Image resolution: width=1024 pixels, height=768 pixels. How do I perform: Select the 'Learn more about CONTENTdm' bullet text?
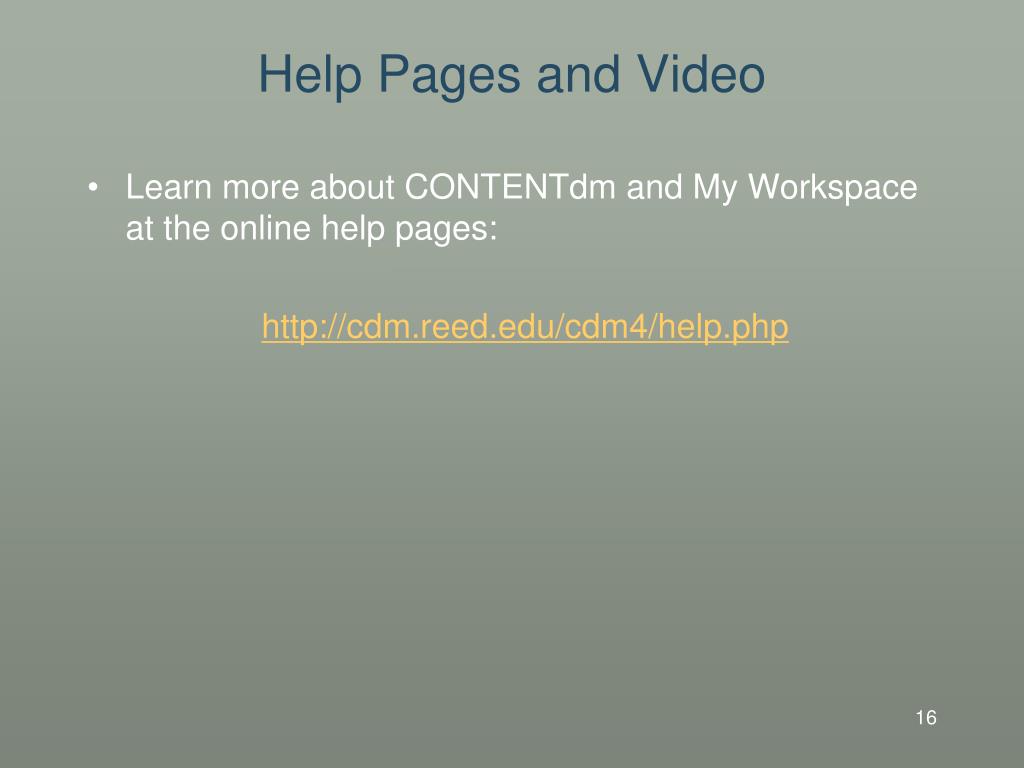pos(521,208)
